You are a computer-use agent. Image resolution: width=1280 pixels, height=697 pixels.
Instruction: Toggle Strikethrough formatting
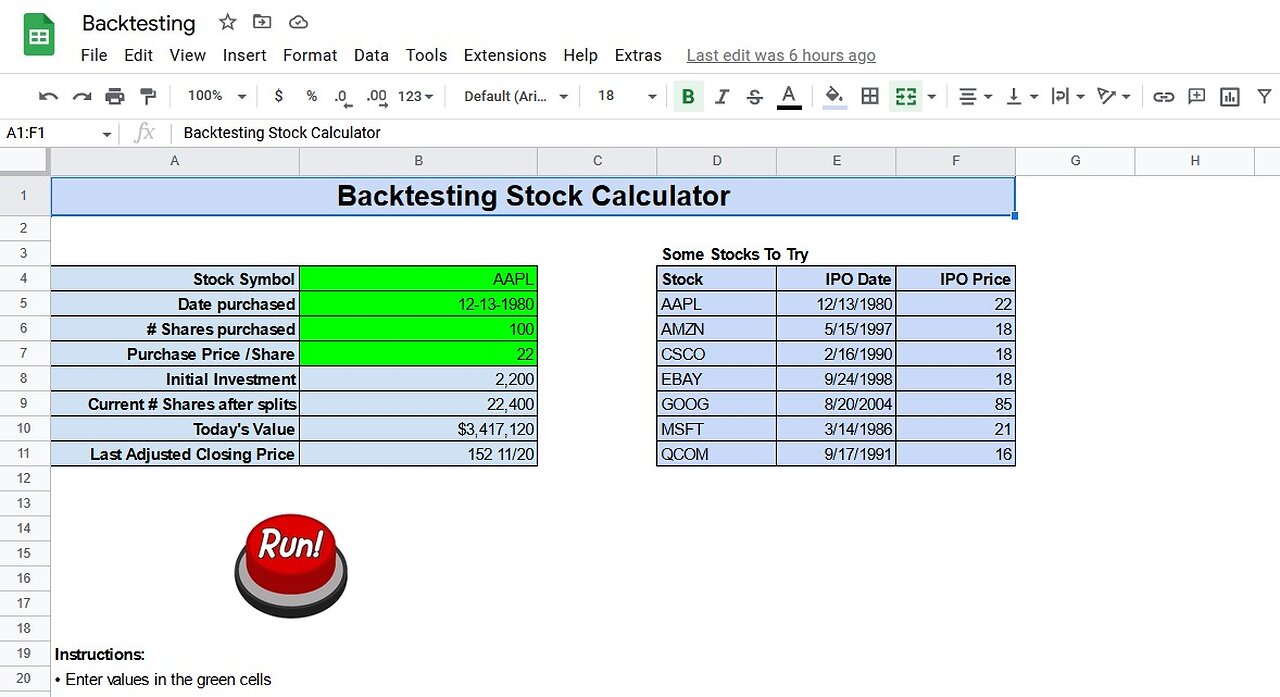[755, 96]
